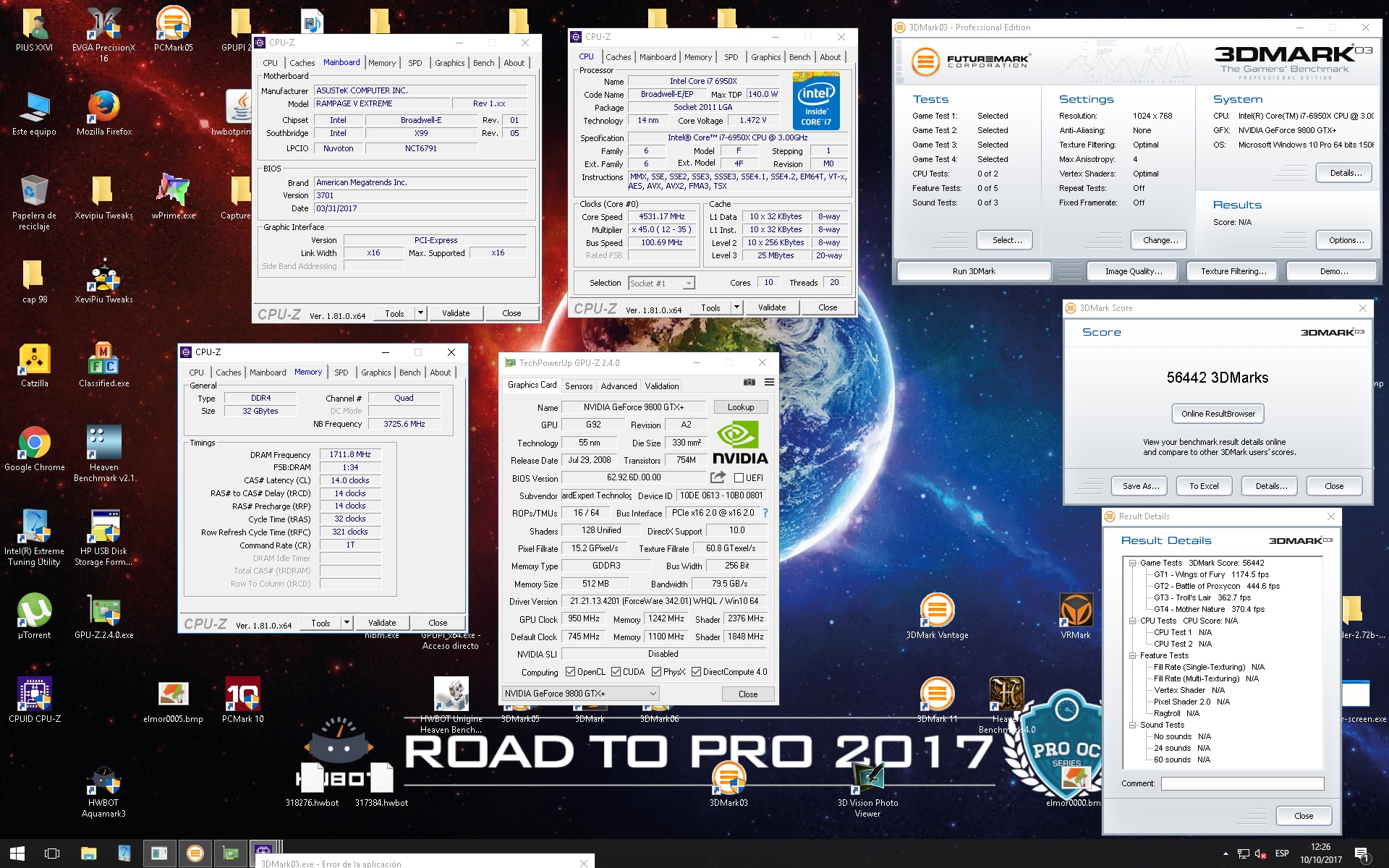The image size is (1389, 868).
Task: Toggle the UEFI checkbox in GPU-Z
Action: 739,478
